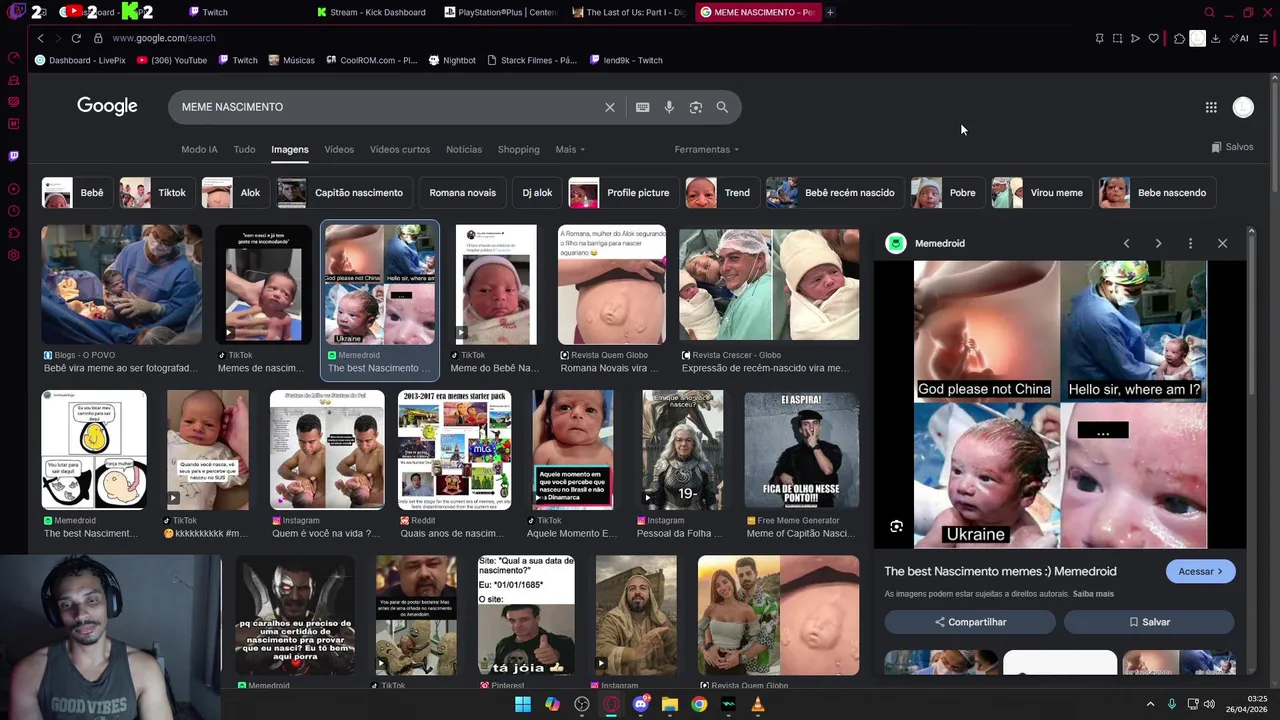Click the heart icon in address bar

(1153, 38)
